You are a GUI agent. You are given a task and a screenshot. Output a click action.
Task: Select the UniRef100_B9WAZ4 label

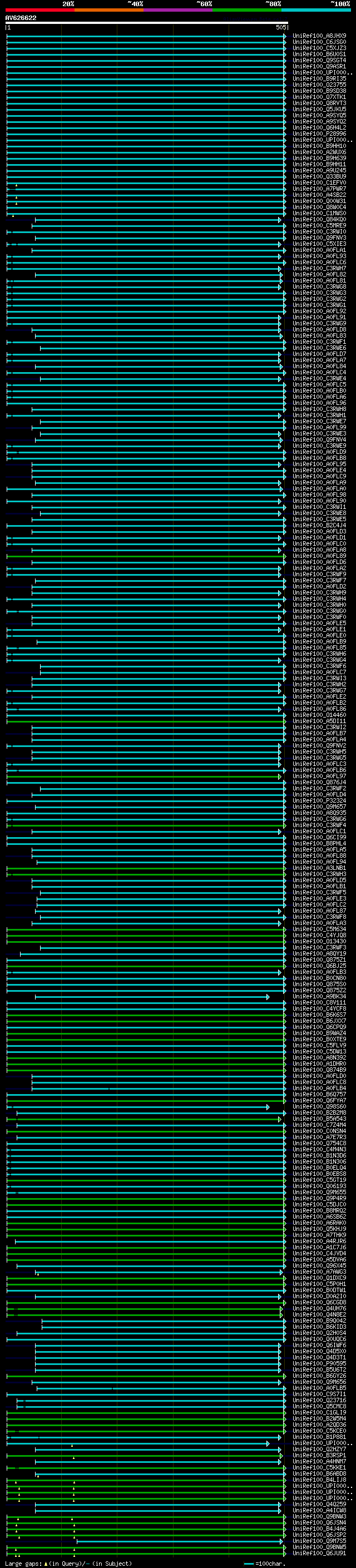point(319,1033)
